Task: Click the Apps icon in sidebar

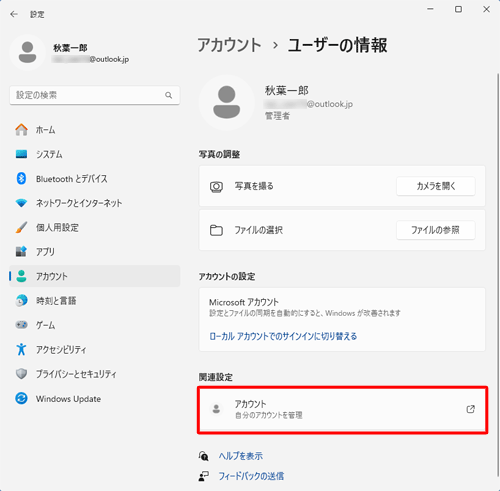Action: (x=21, y=252)
